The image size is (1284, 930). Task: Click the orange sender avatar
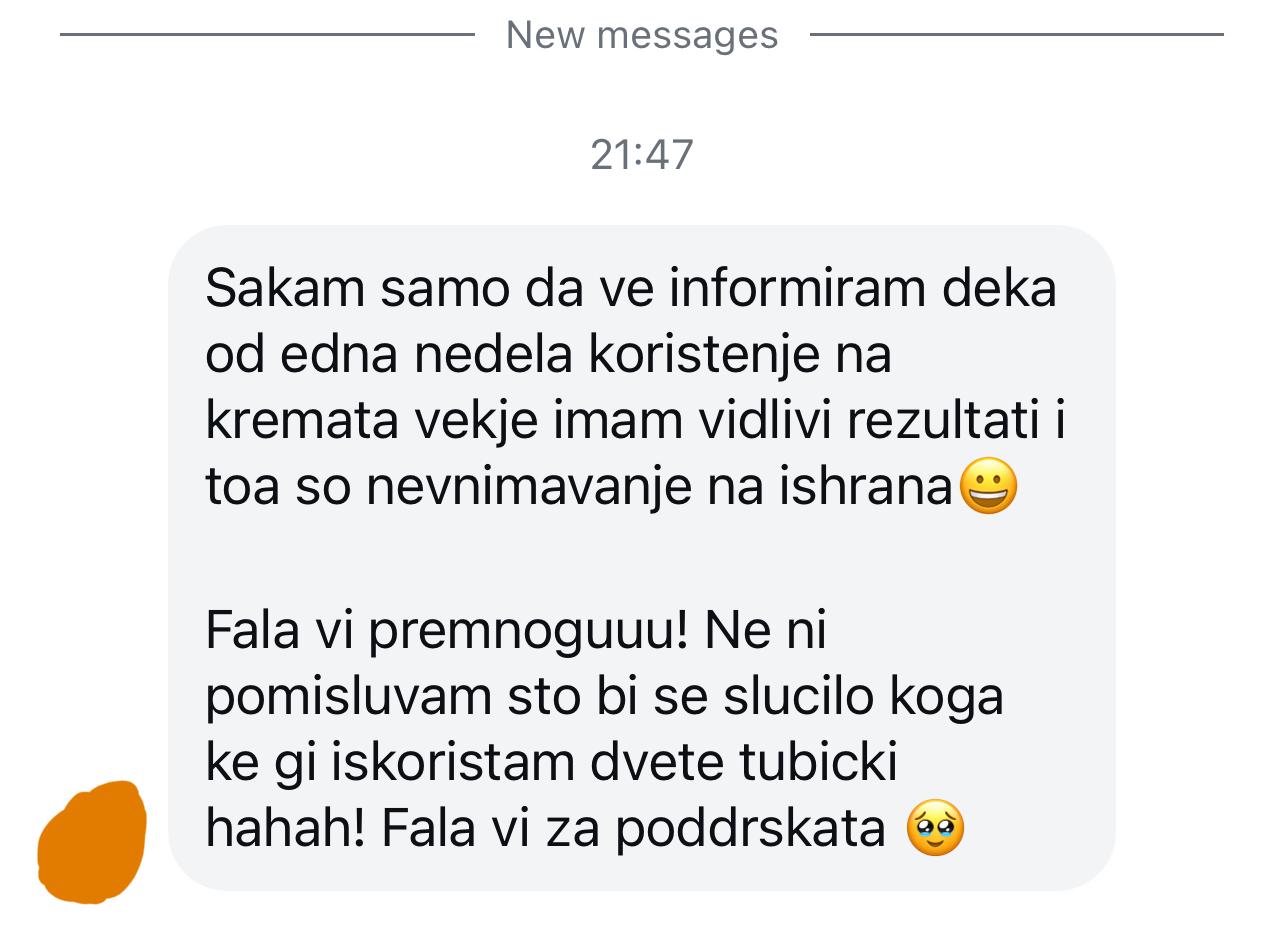pos(92,842)
